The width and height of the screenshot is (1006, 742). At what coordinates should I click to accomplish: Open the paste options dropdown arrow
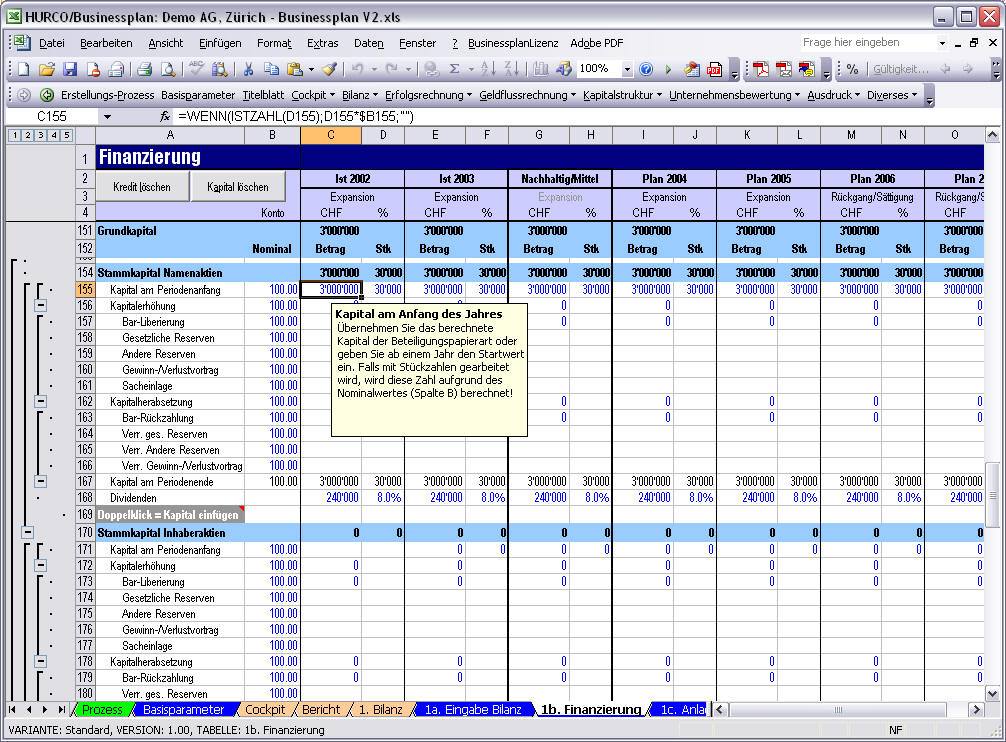tap(311, 69)
